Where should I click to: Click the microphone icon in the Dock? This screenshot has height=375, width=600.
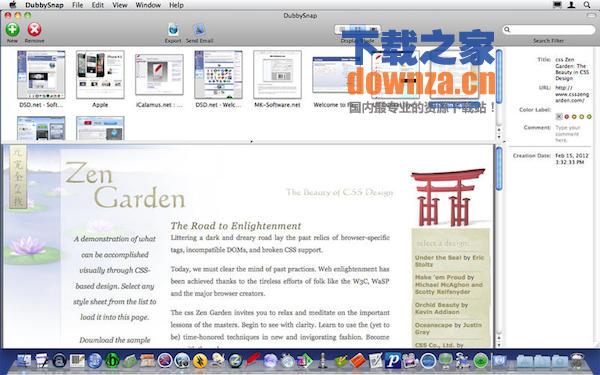[323, 360]
